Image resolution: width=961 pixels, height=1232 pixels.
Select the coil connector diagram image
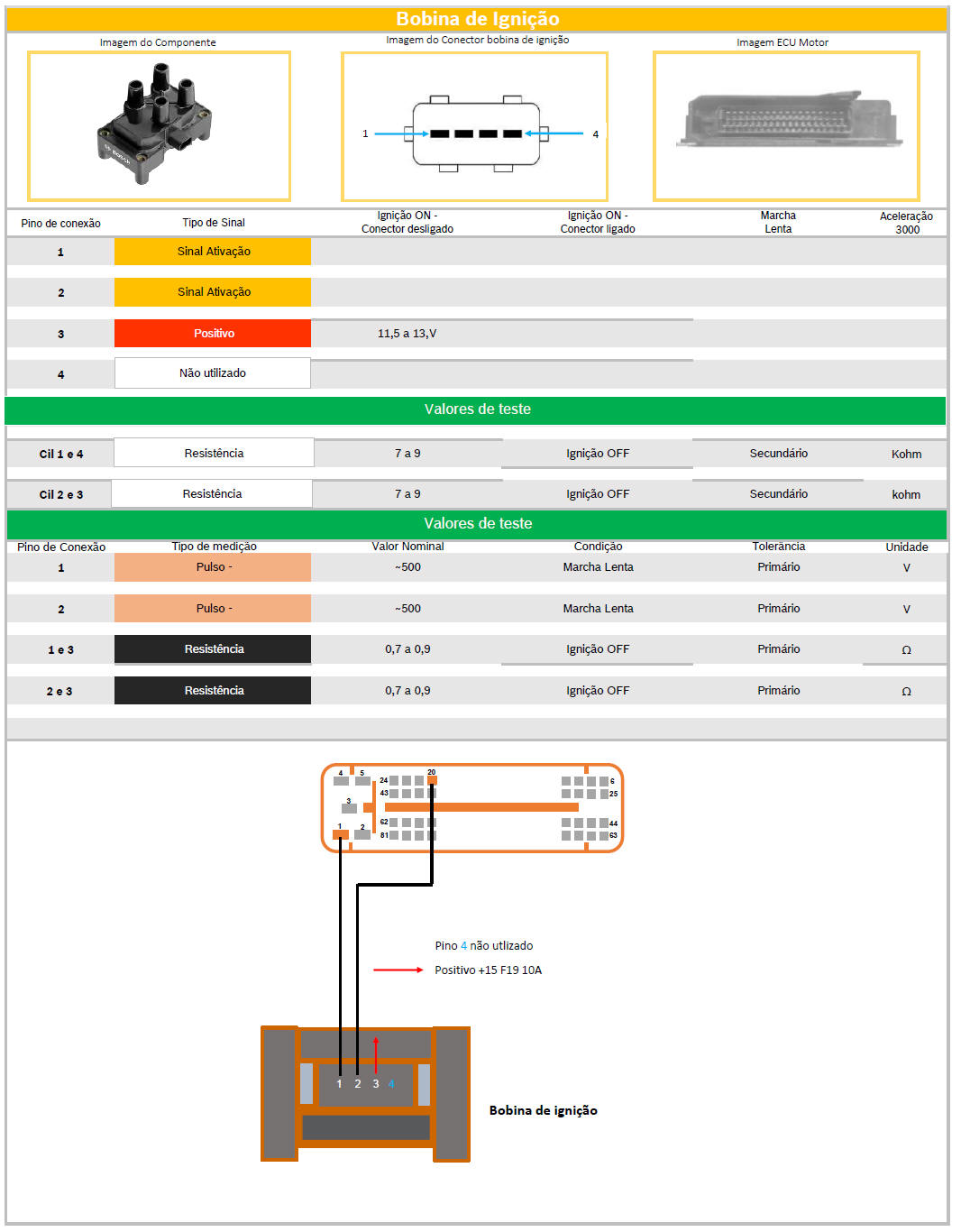coord(474,126)
